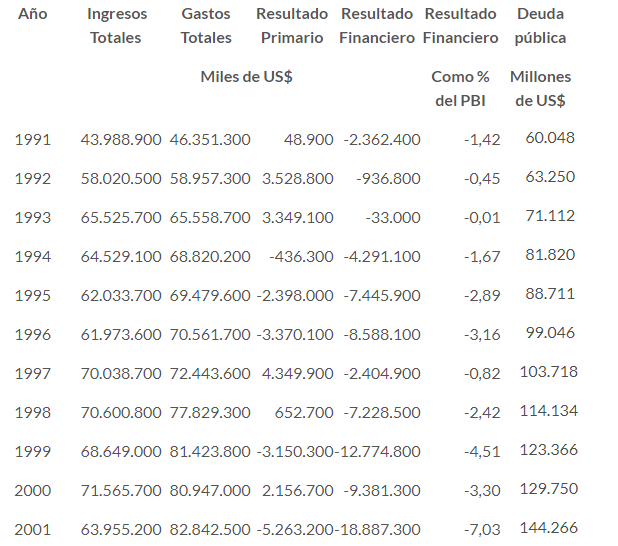Click the Millones de US$ subheader

pos(541,88)
